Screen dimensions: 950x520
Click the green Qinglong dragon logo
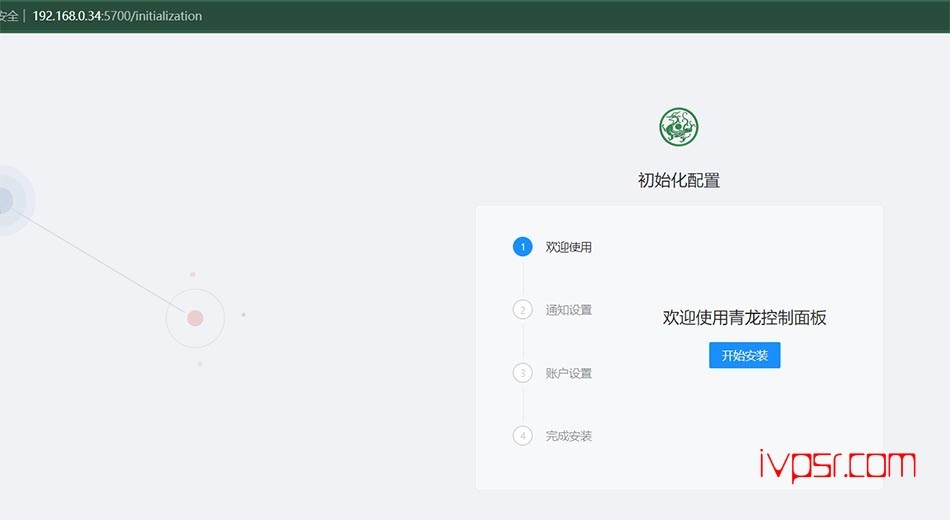coord(679,127)
